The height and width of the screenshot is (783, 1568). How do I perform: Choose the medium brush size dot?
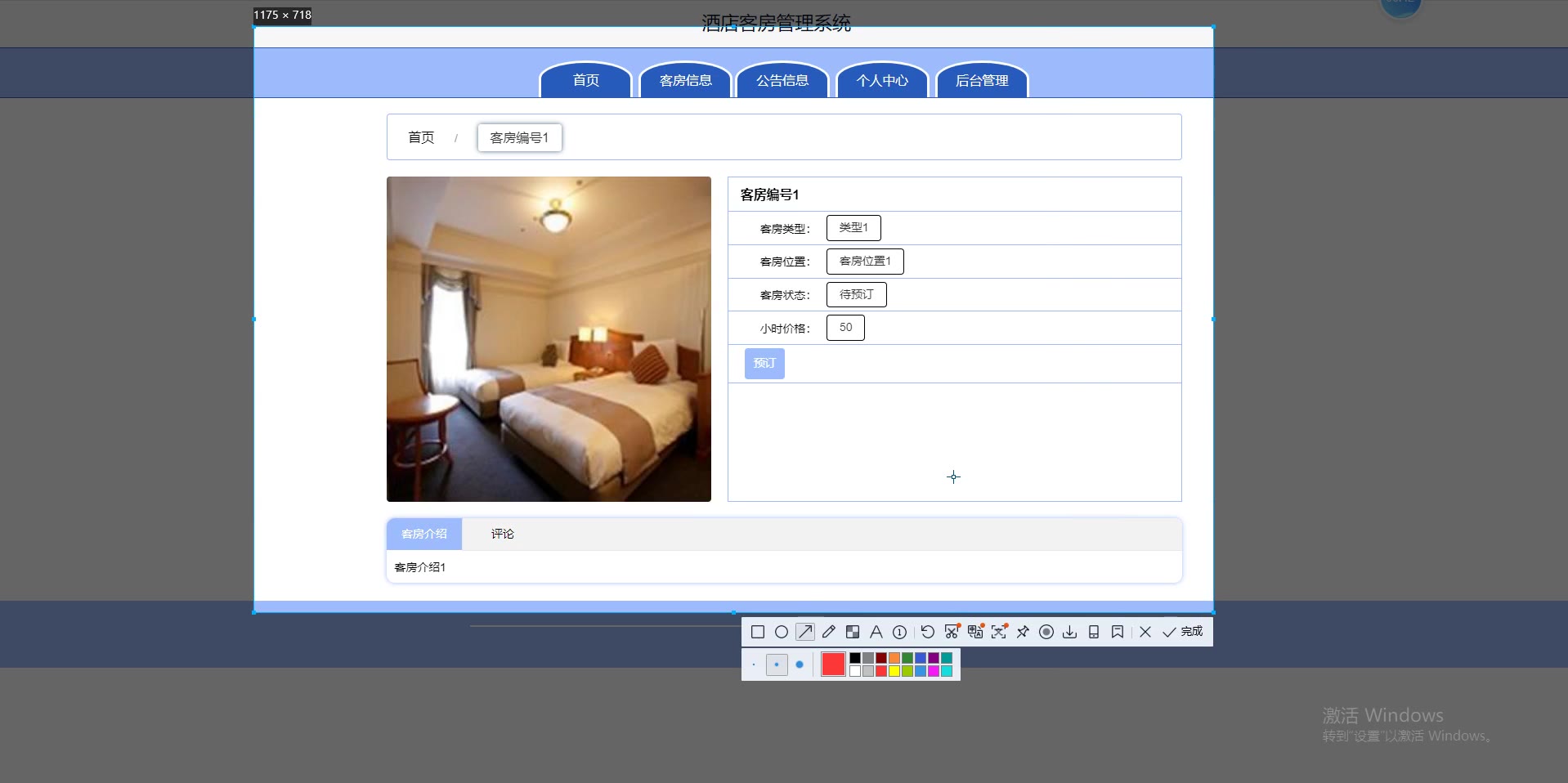tap(777, 664)
